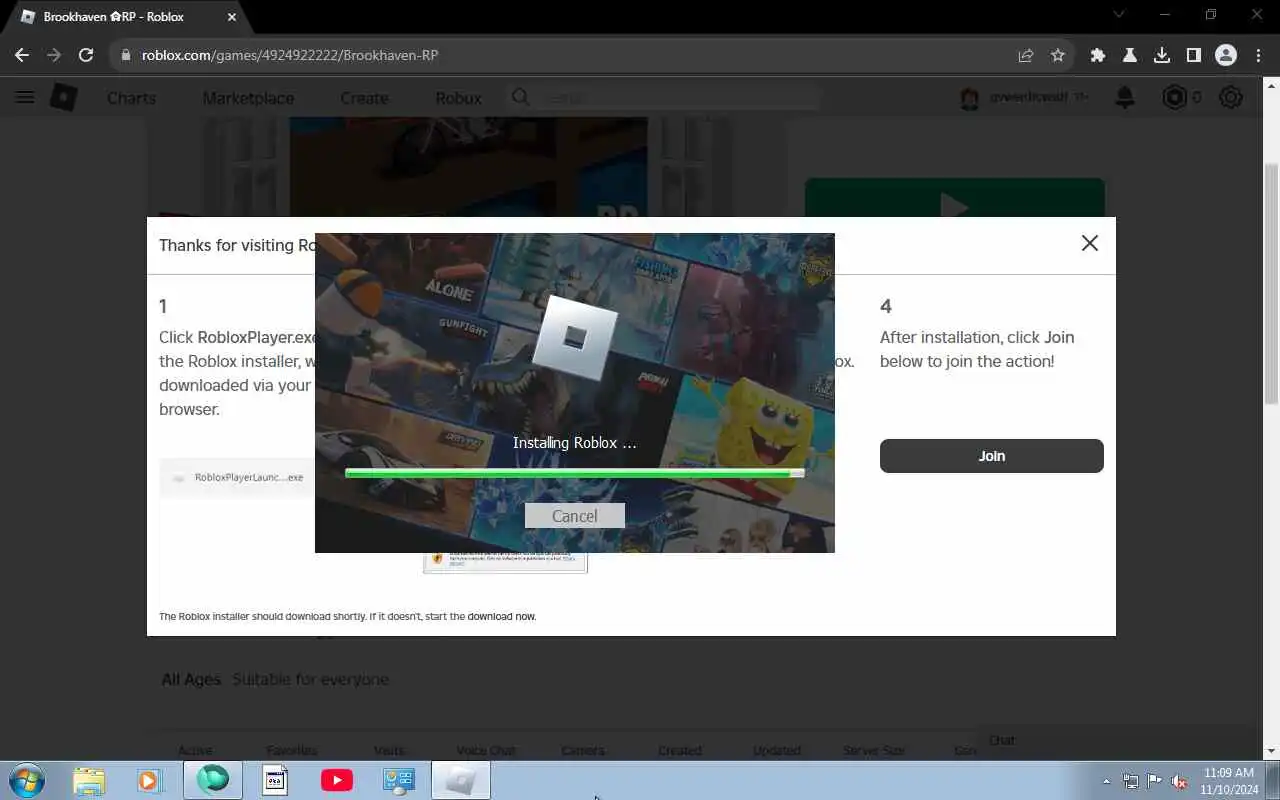The image size is (1280, 800).
Task: Open the Windows Start menu
Action: point(25,780)
